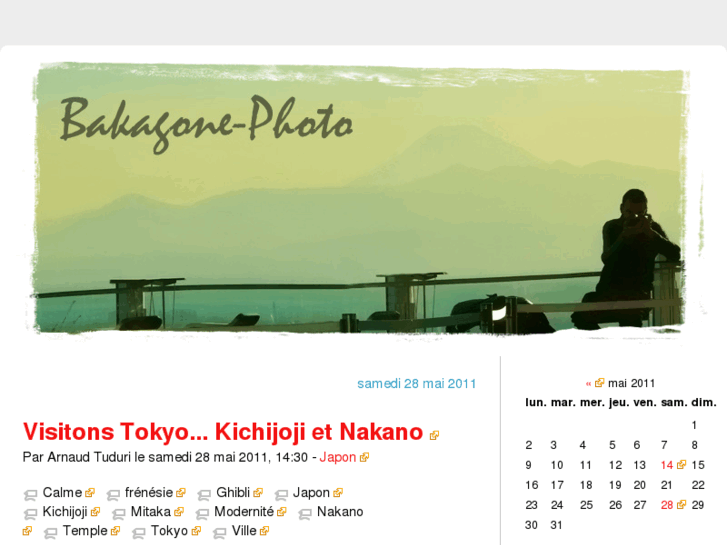Viewport: 727px width, 545px height.
Task: Click the Bakagone-Photo header banner image
Action: 362,199
